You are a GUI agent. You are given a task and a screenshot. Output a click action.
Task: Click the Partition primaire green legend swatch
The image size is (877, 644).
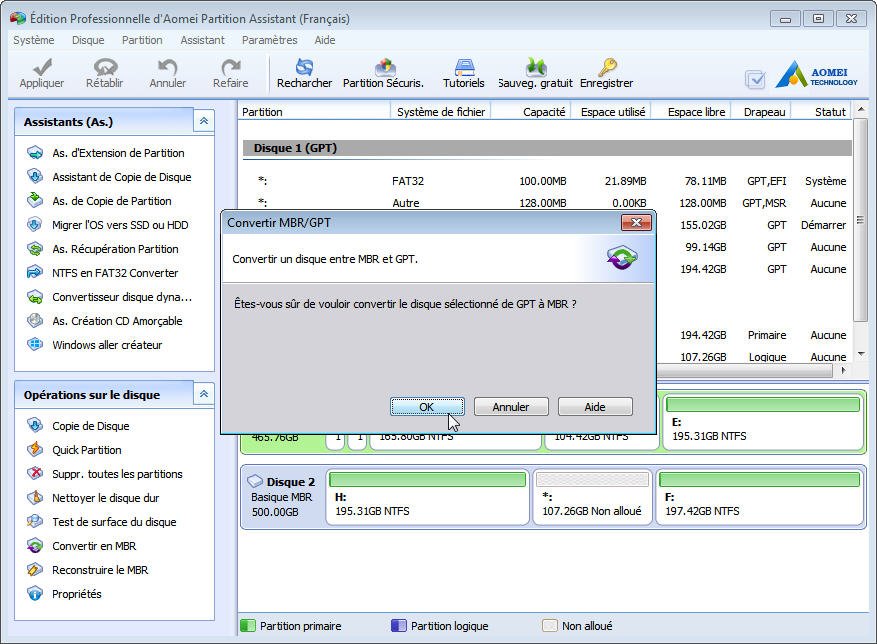[x=248, y=626]
